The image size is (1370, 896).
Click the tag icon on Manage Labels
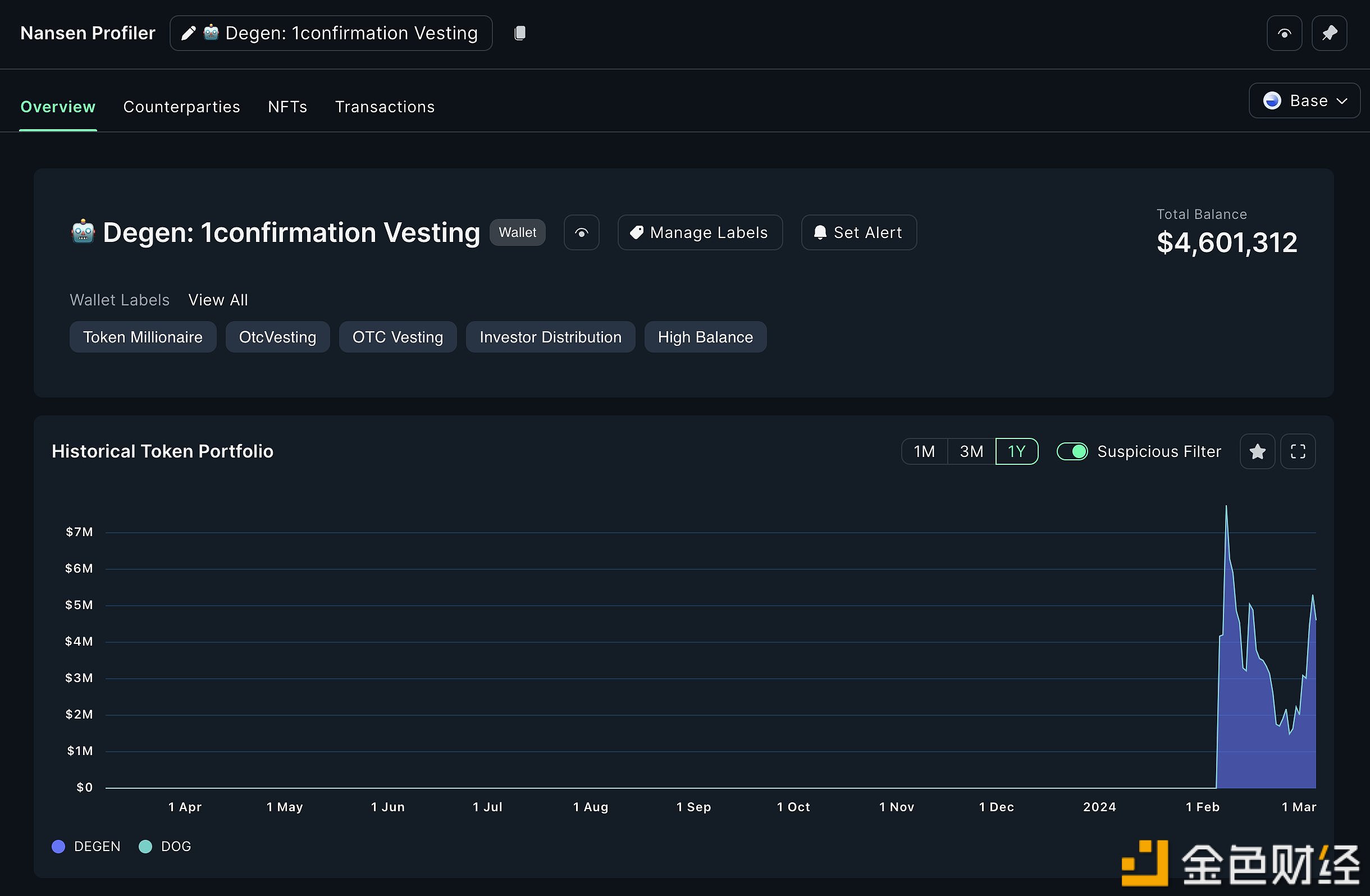click(636, 232)
